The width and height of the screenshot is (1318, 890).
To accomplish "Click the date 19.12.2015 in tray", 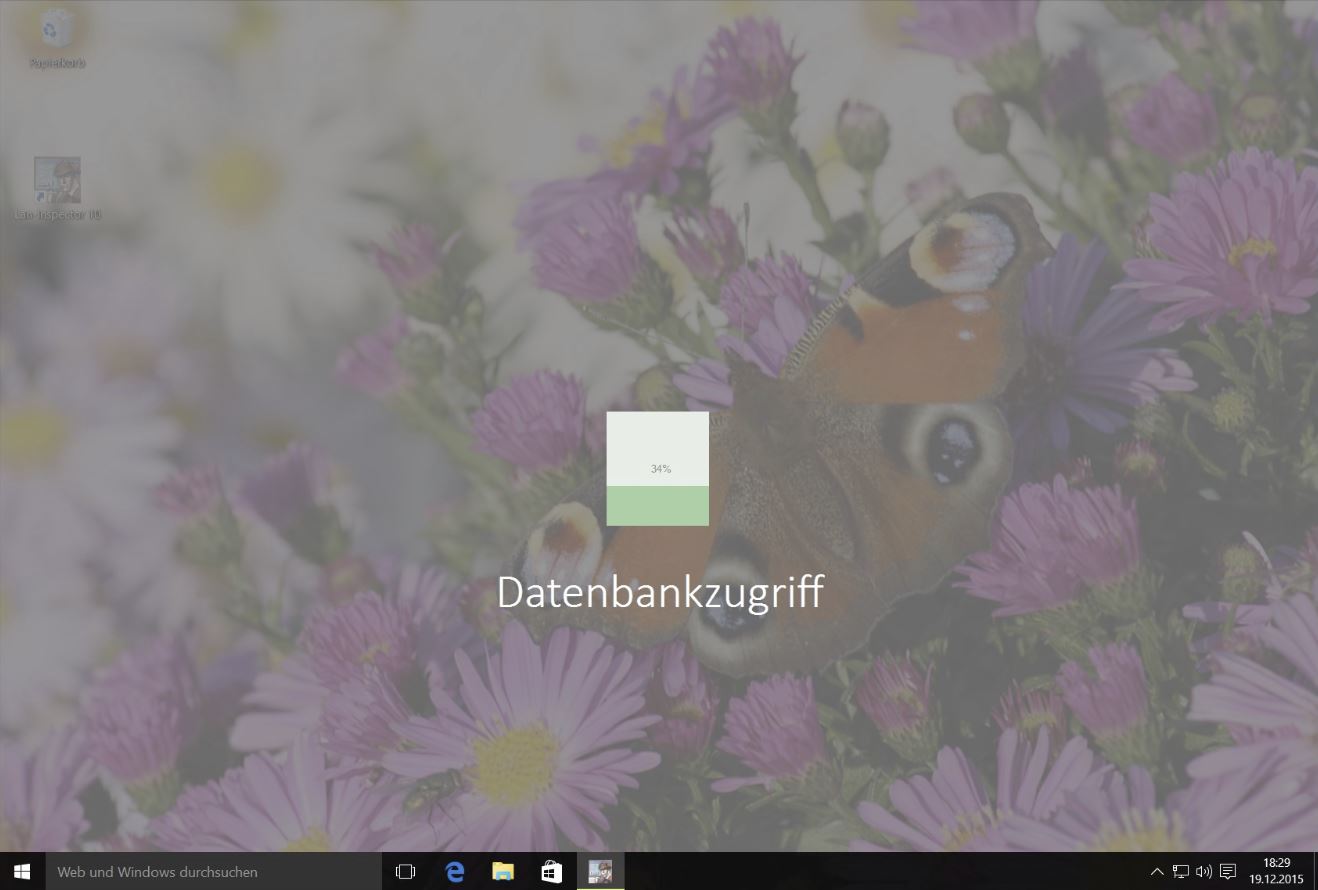I will [1275, 877].
